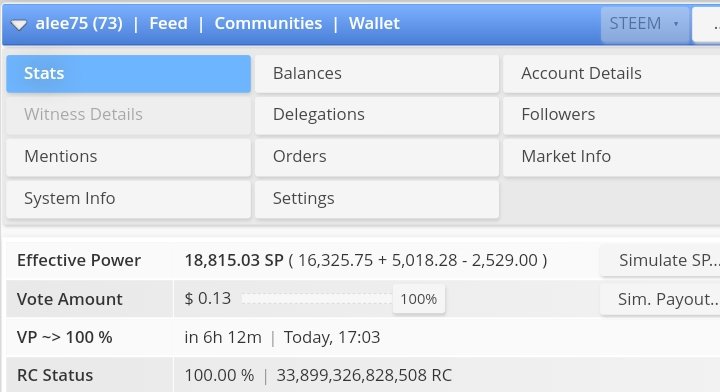Click the $ 0.13 vote amount value
This screenshot has height=392, width=720.
208,299
